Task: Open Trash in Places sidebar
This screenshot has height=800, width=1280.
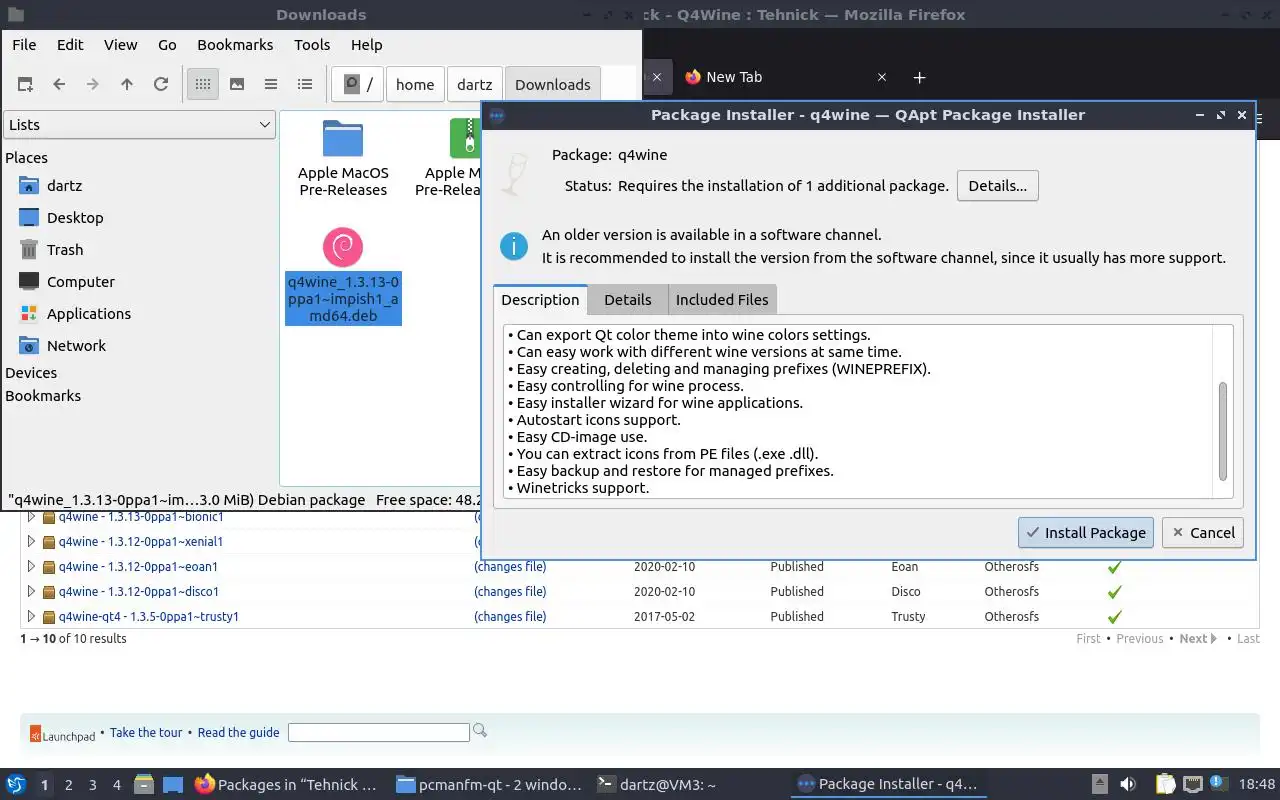Action: (65, 249)
